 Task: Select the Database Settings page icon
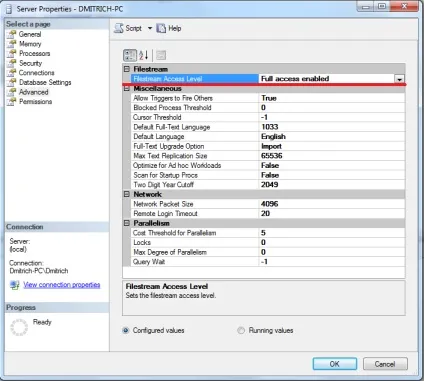click(12, 82)
